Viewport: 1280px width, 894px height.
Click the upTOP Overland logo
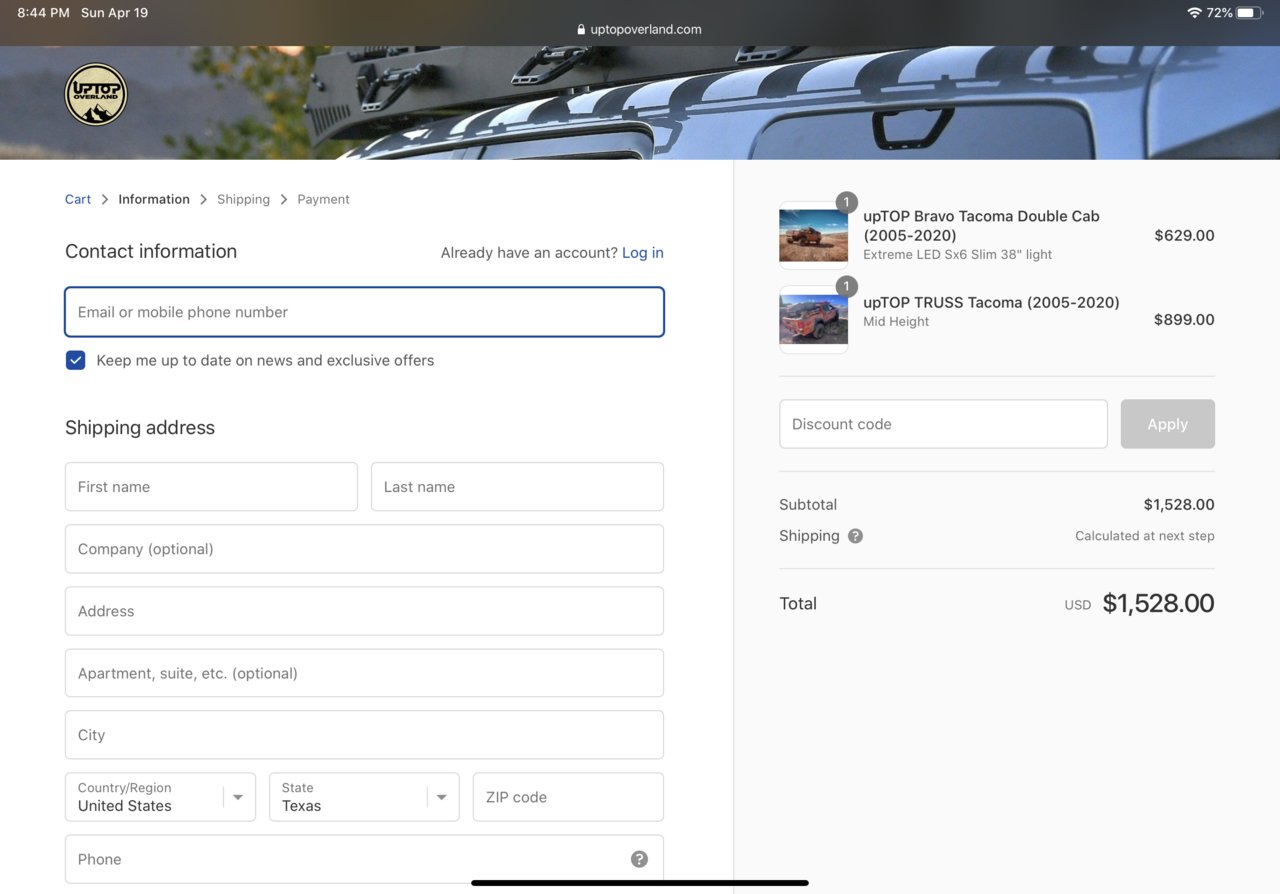96,95
